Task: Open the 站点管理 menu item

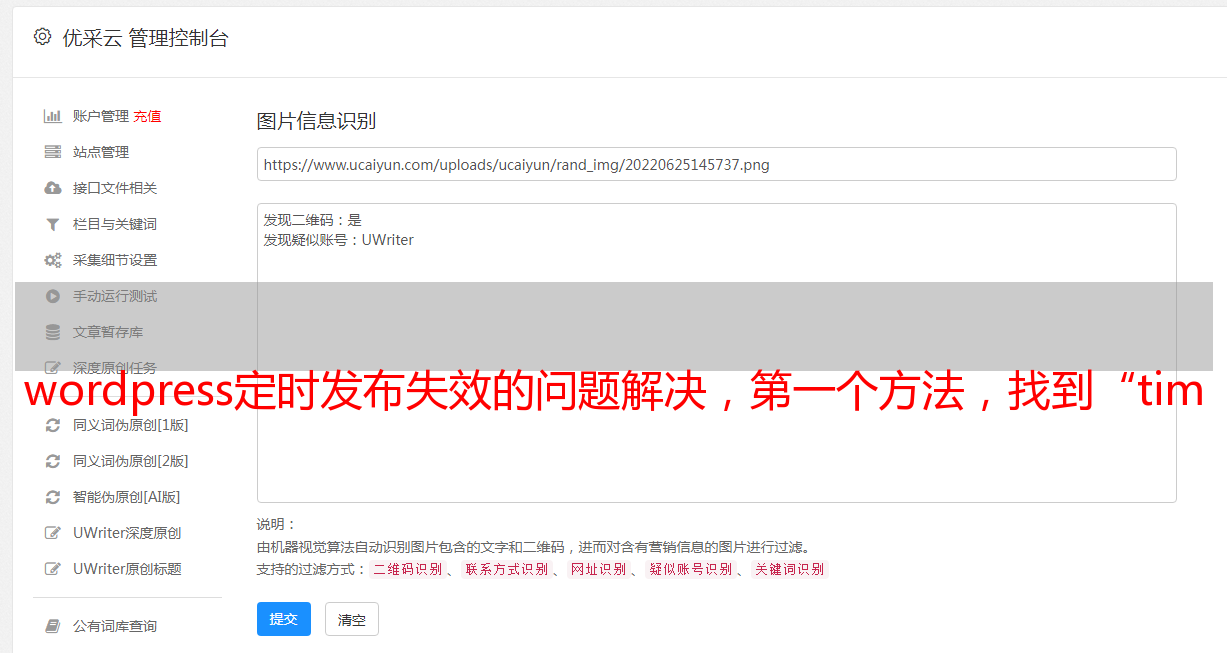Action: [x=101, y=152]
